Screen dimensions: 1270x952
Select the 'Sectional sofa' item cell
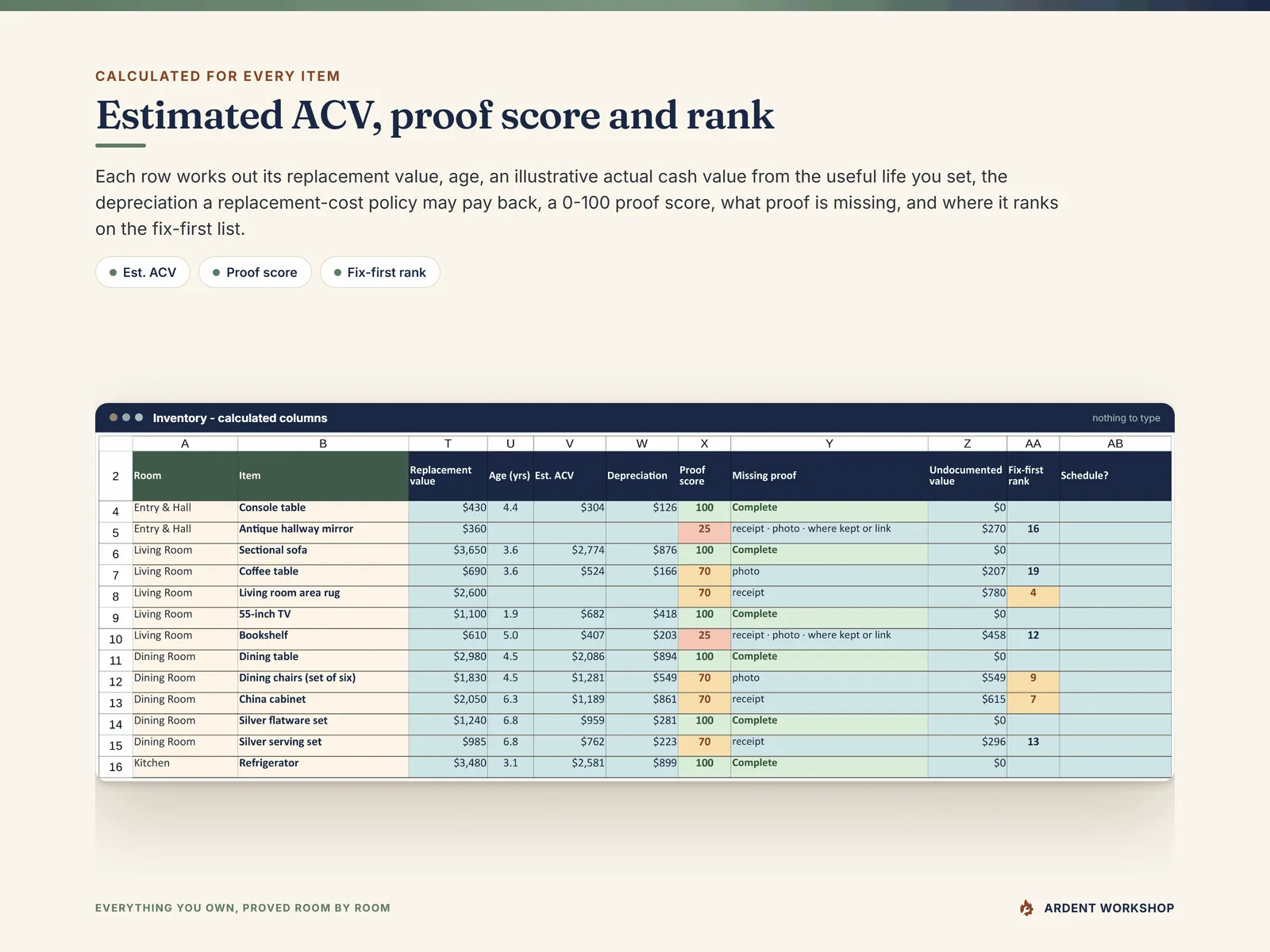coord(323,555)
